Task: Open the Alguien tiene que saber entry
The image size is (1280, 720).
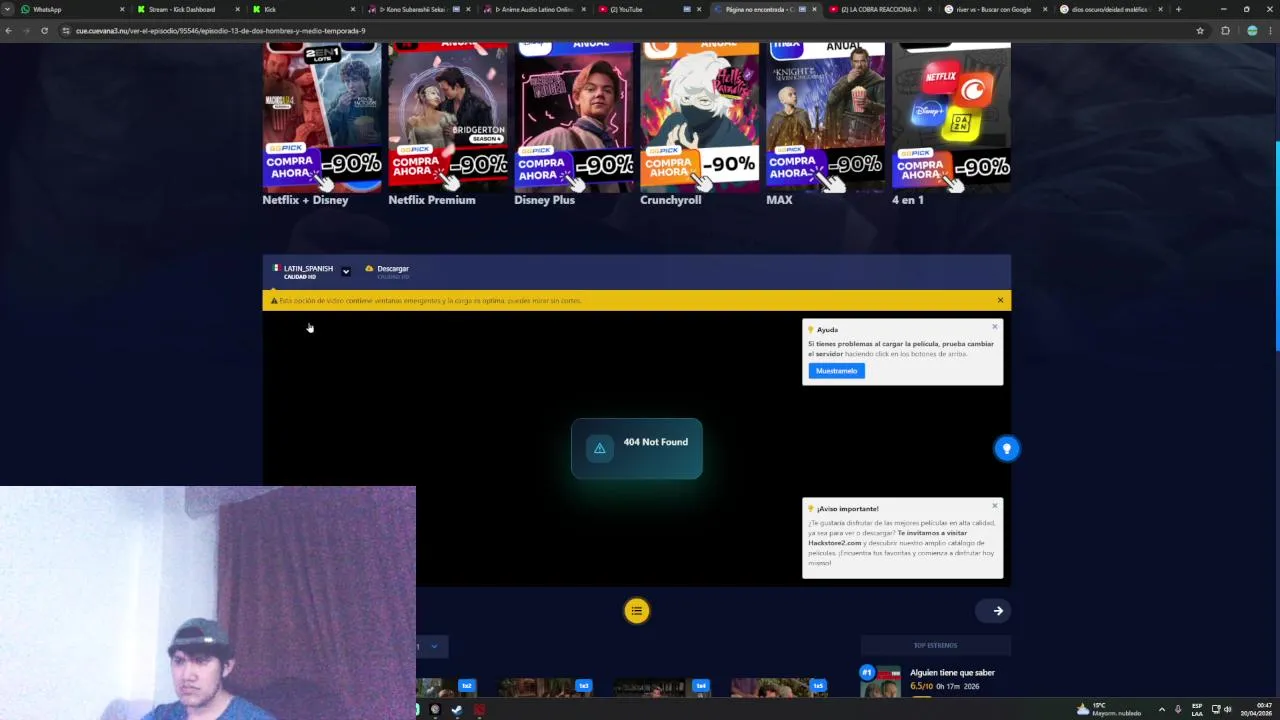Action: 952,673
